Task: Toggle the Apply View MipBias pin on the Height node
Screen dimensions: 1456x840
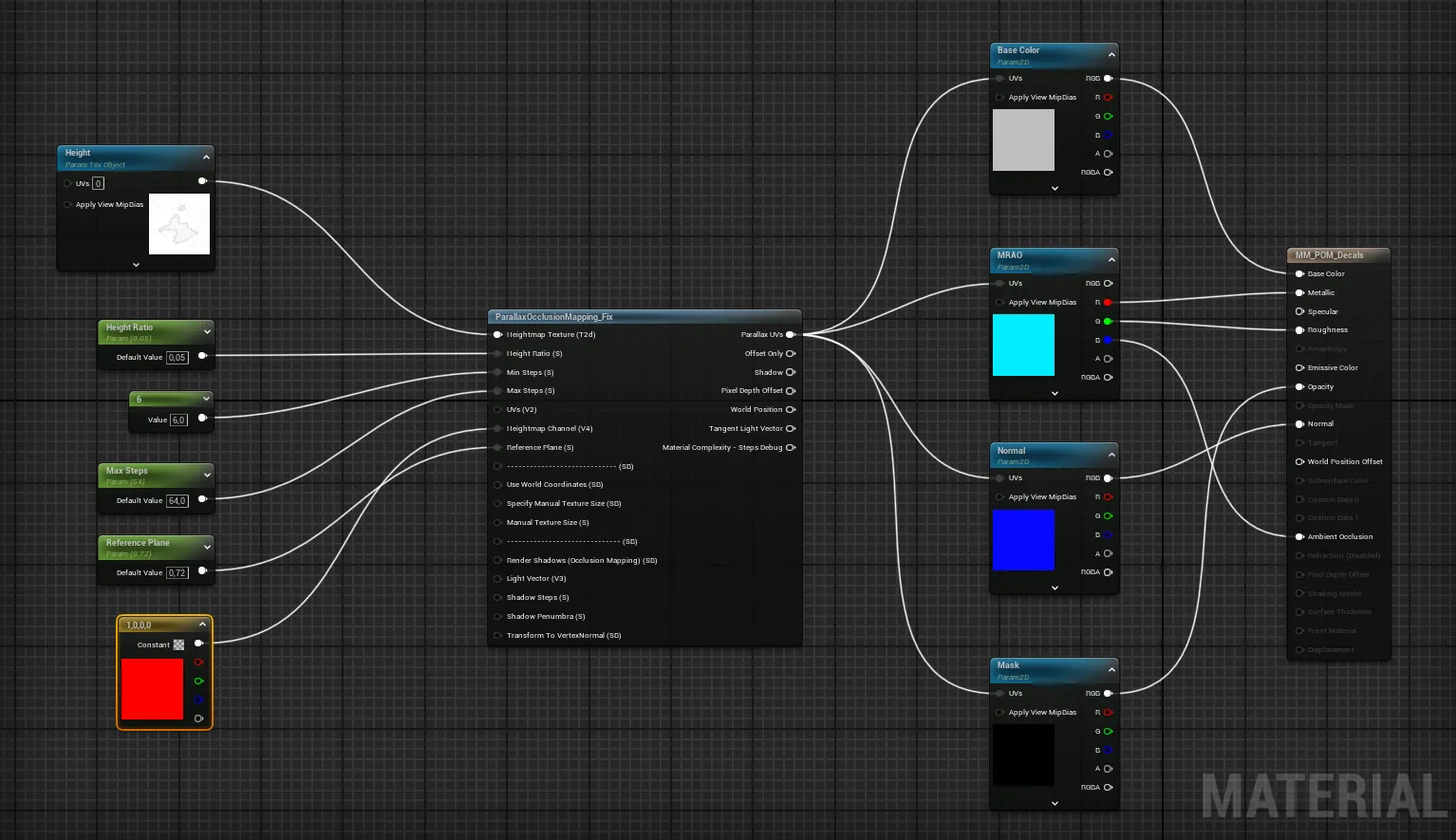Action: (x=67, y=204)
